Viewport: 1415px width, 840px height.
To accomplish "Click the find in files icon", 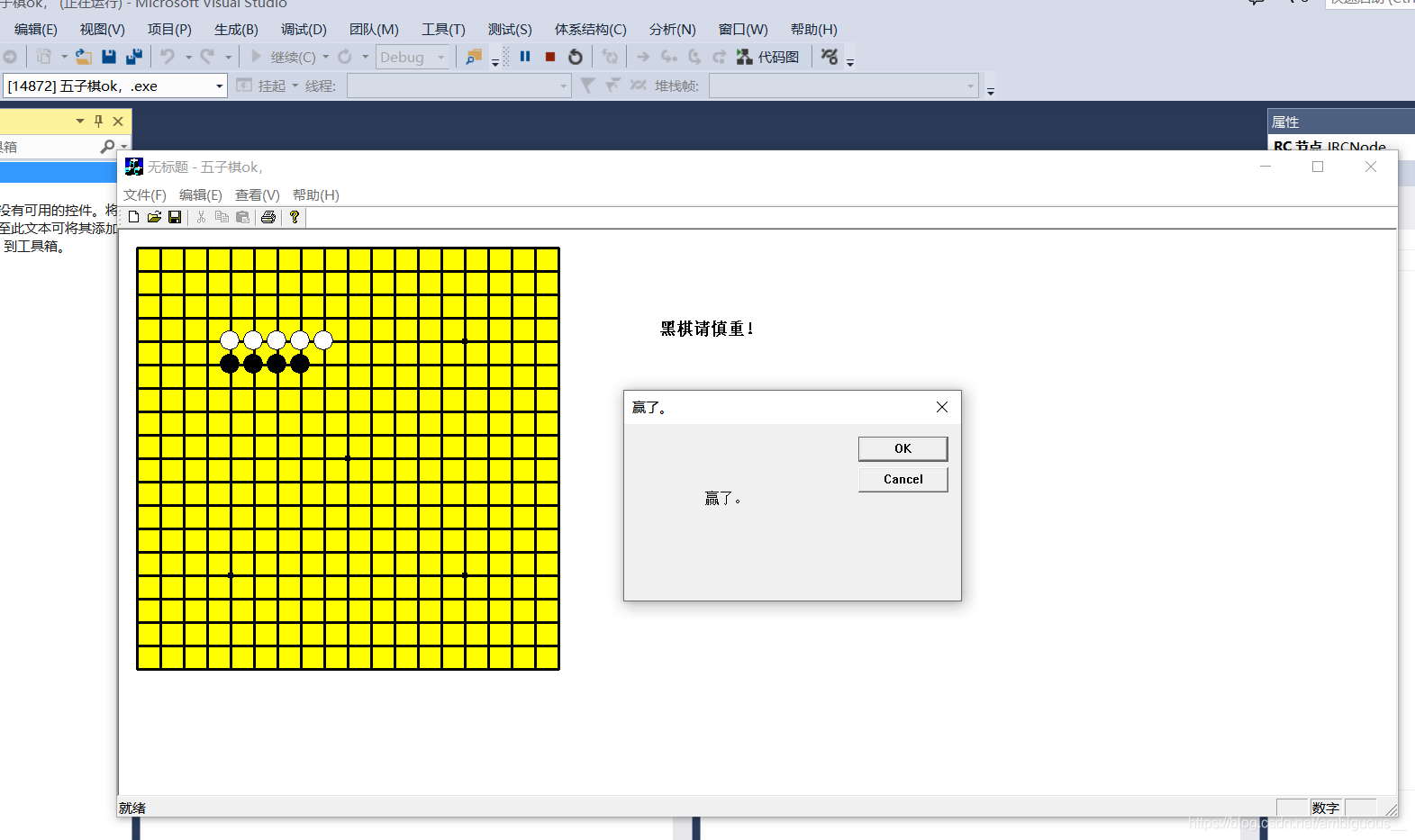I will [x=474, y=57].
